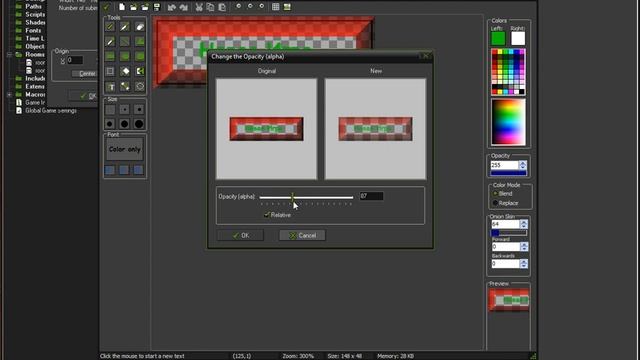Click the first blue alignment button under Font
This screenshot has height=360, width=640.
coord(109,170)
